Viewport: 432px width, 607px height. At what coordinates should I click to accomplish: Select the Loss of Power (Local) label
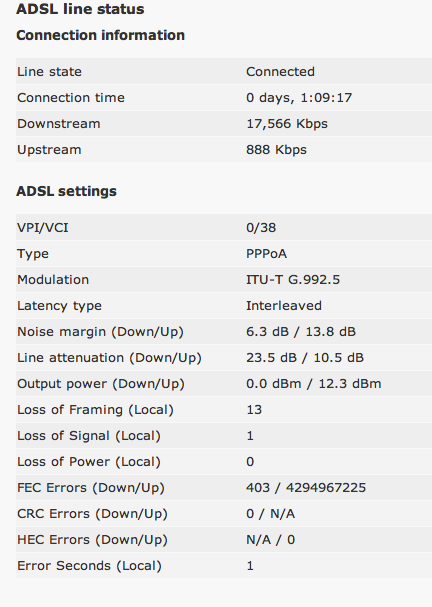pos(89,462)
